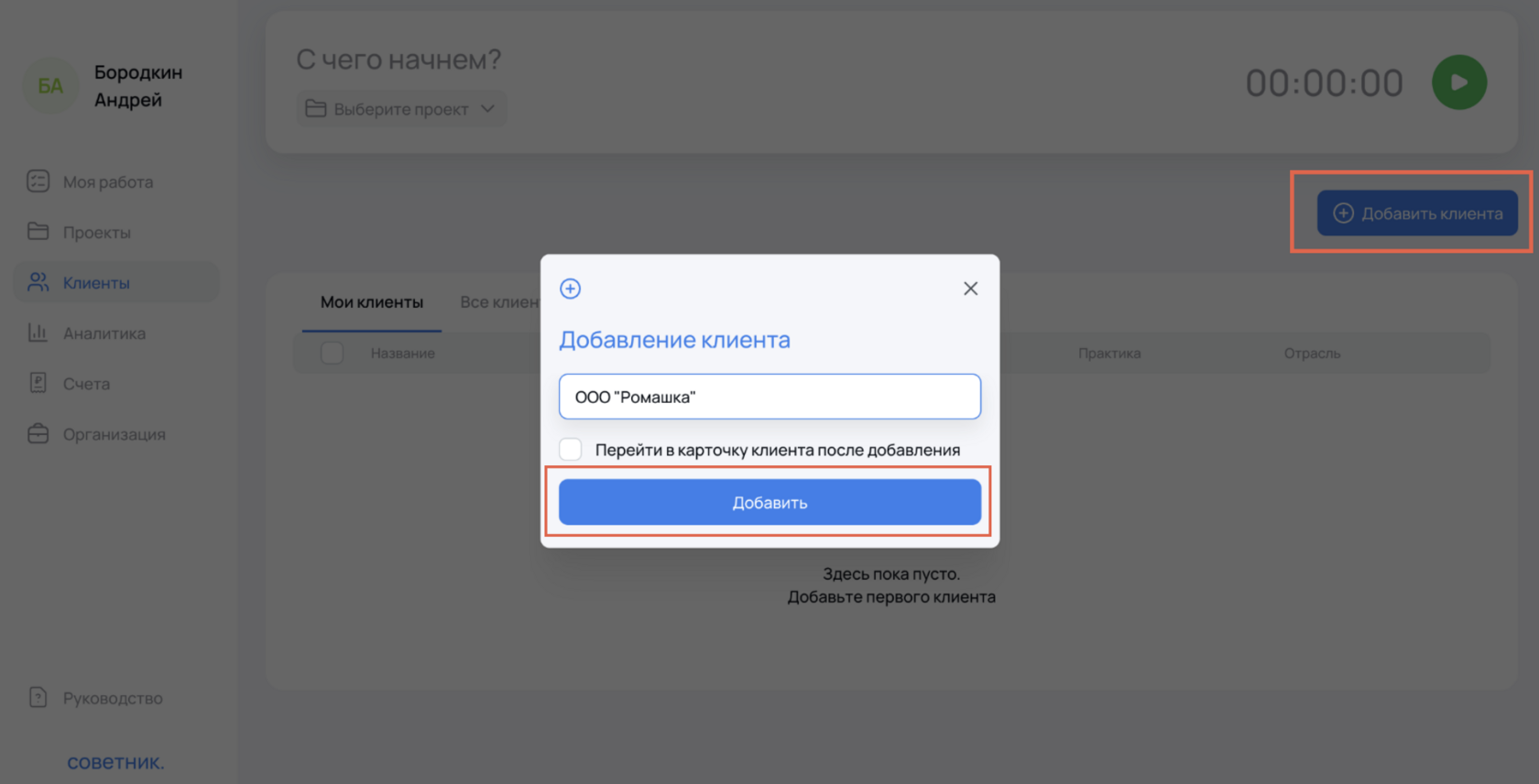Toggle the select-all checkbox beside Название
1539x784 pixels.
pyautogui.click(x=332, y=353)
